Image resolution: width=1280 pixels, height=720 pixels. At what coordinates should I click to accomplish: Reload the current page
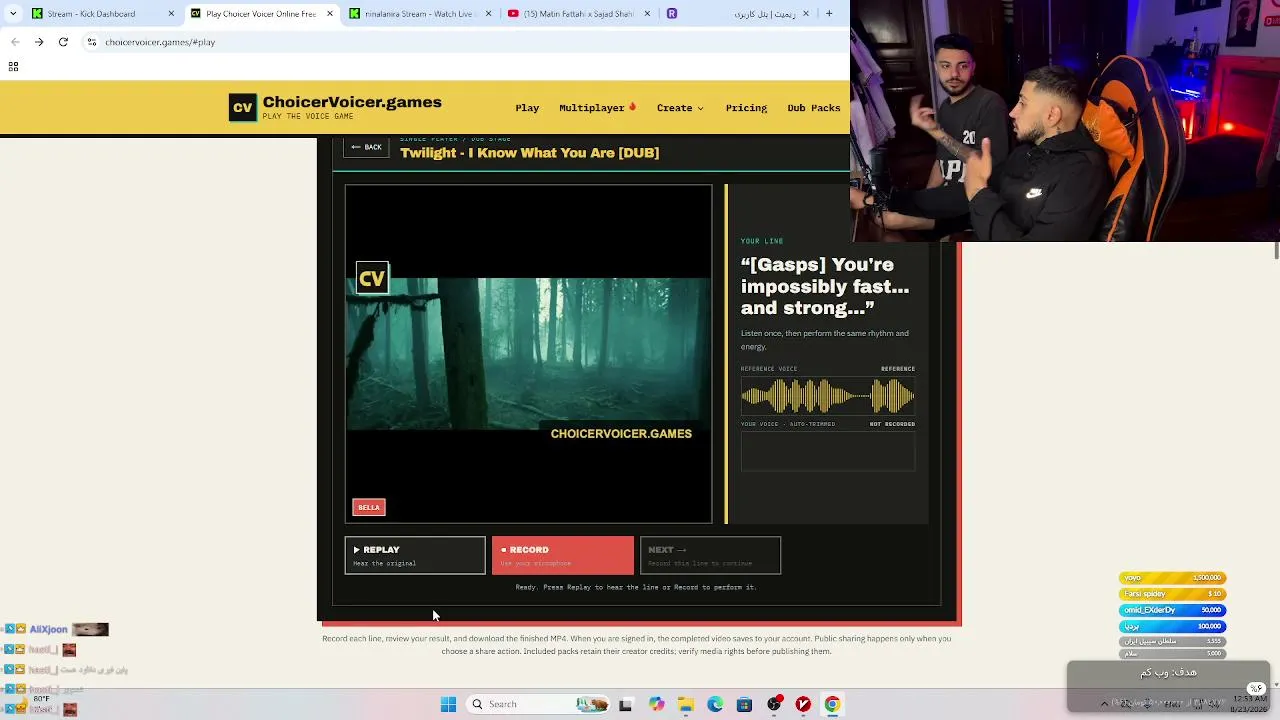pyautogui.click(x=63, y=42)
